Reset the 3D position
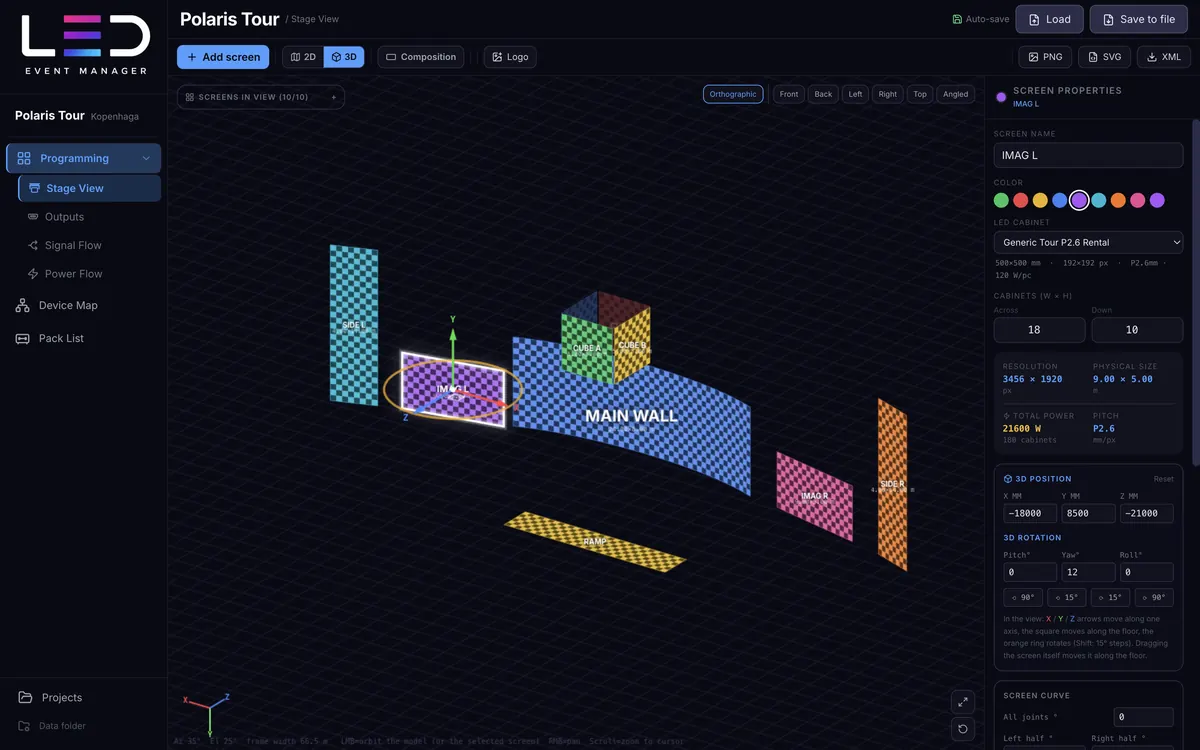Viewport: 1200px width, 750px height. point(1164,479)
